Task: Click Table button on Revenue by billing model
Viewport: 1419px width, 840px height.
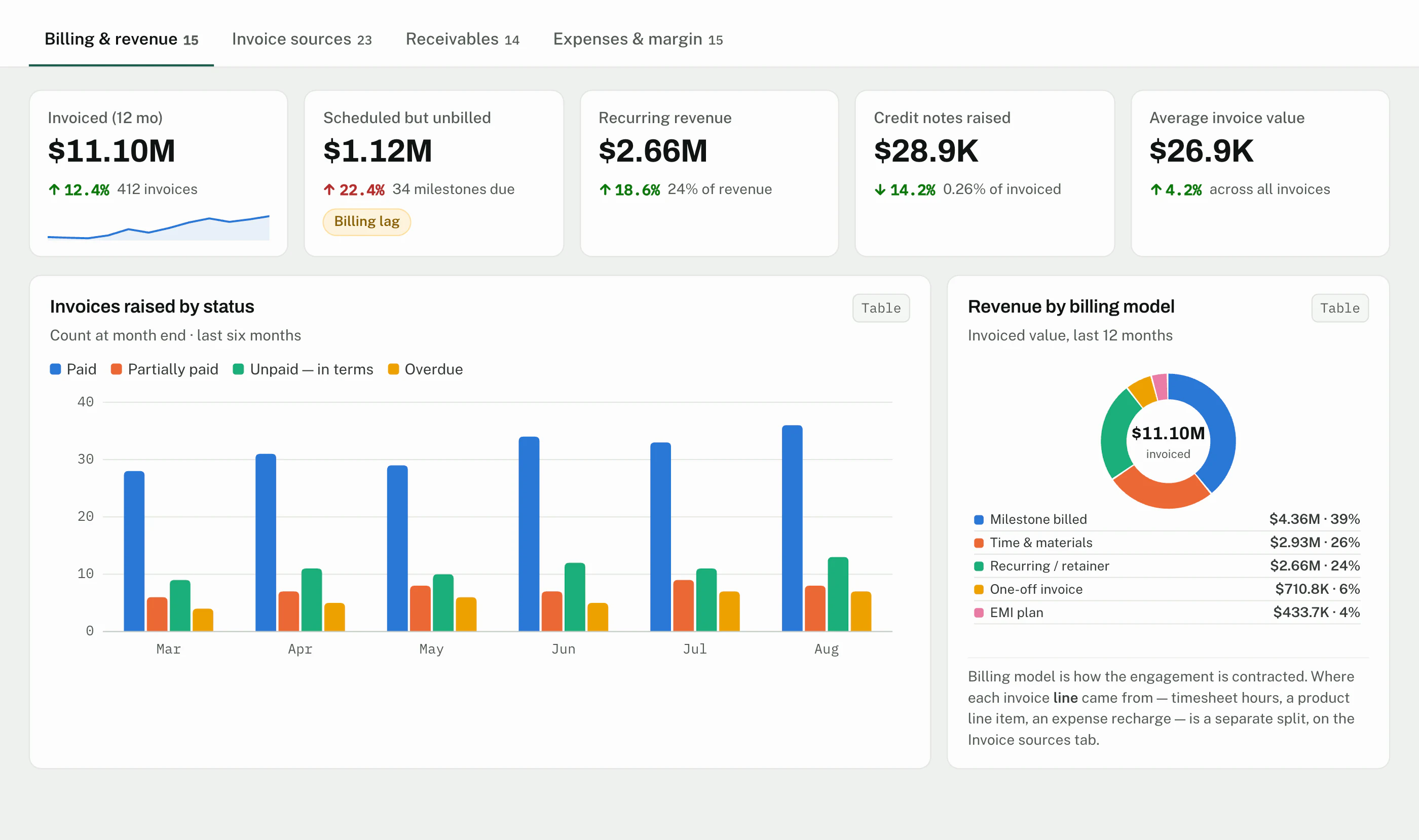Action: [1340, 308]
